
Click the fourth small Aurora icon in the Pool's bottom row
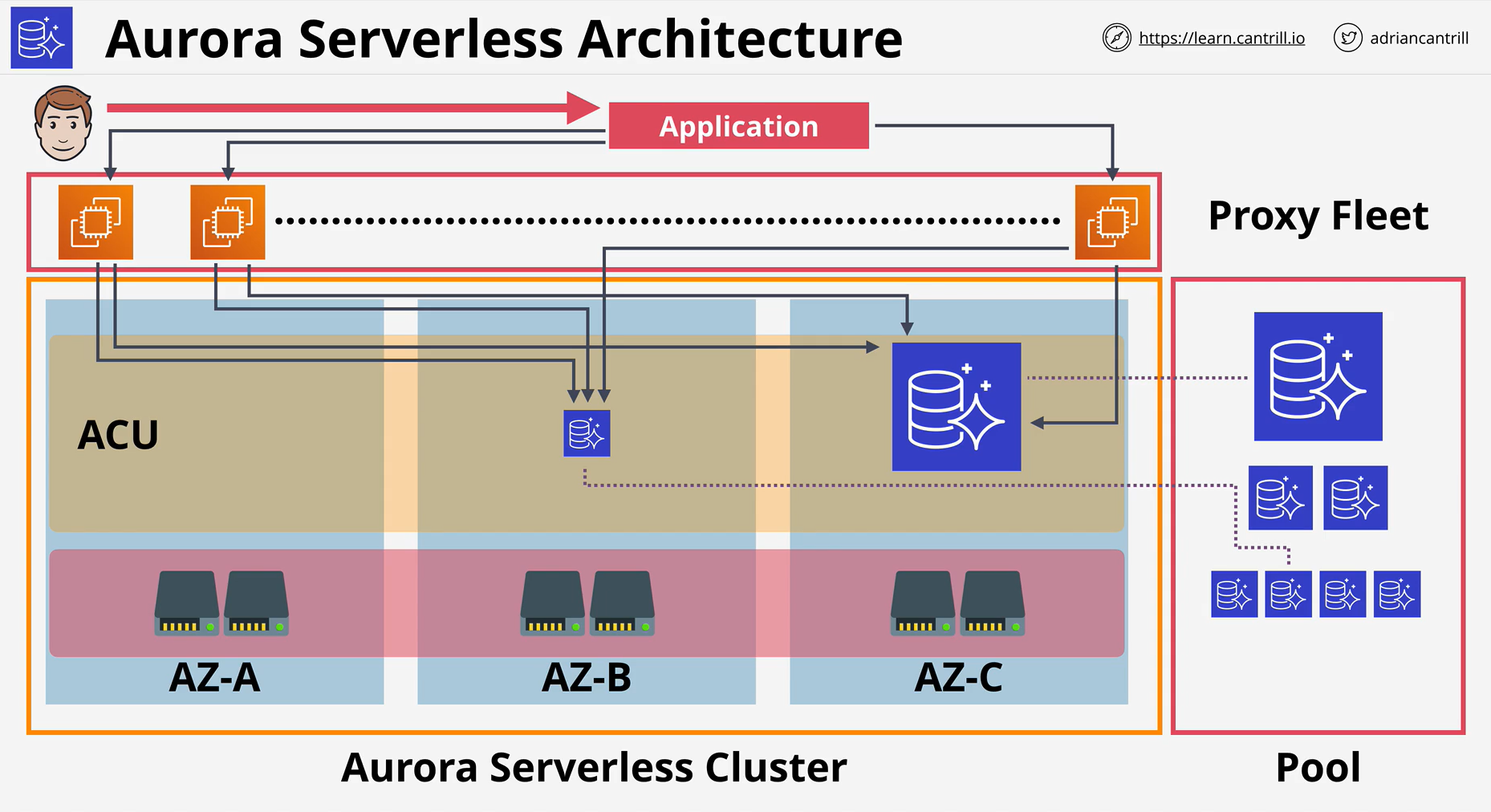click(1397, 594)
